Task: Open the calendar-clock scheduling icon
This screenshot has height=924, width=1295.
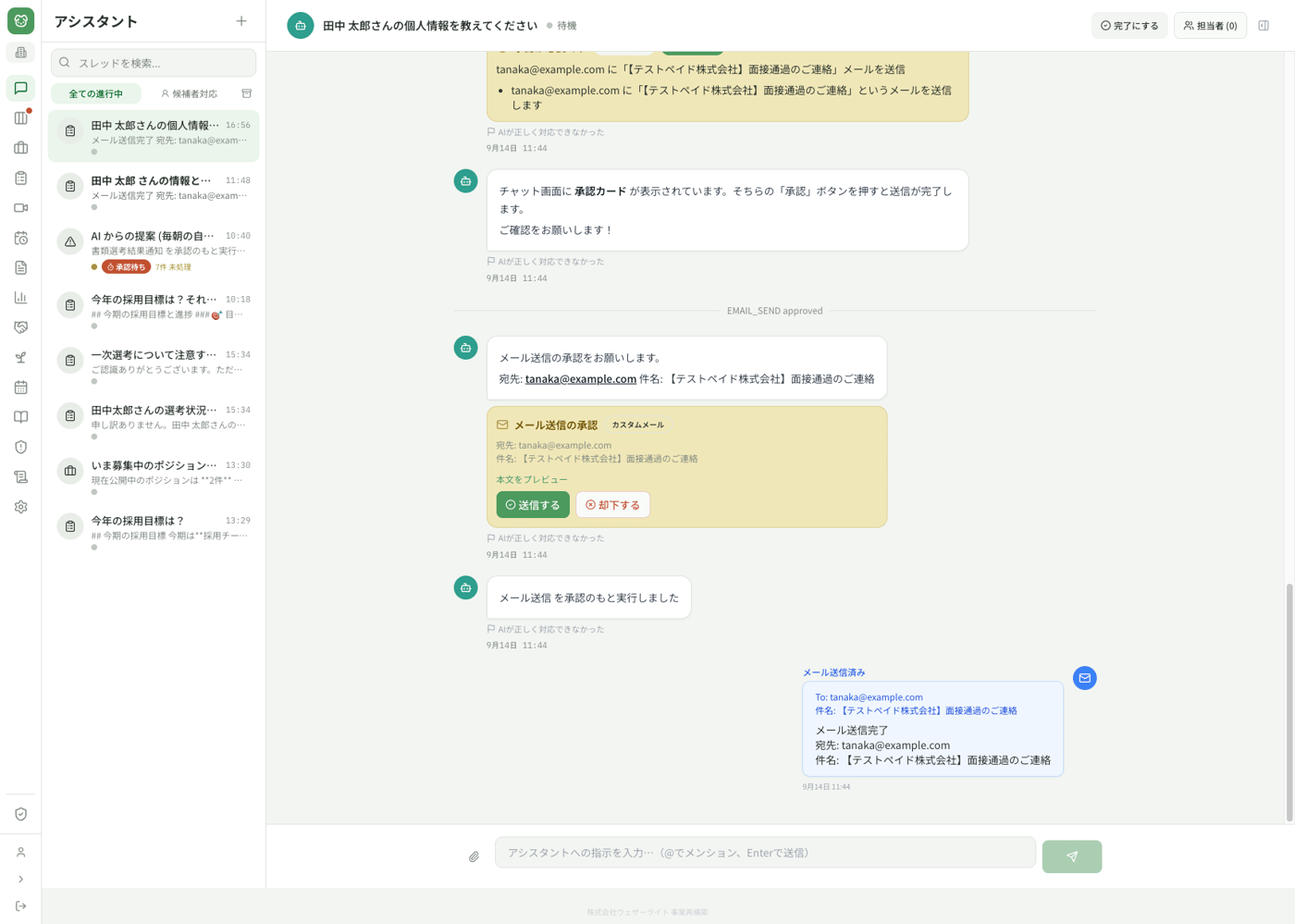Action: 20,238
